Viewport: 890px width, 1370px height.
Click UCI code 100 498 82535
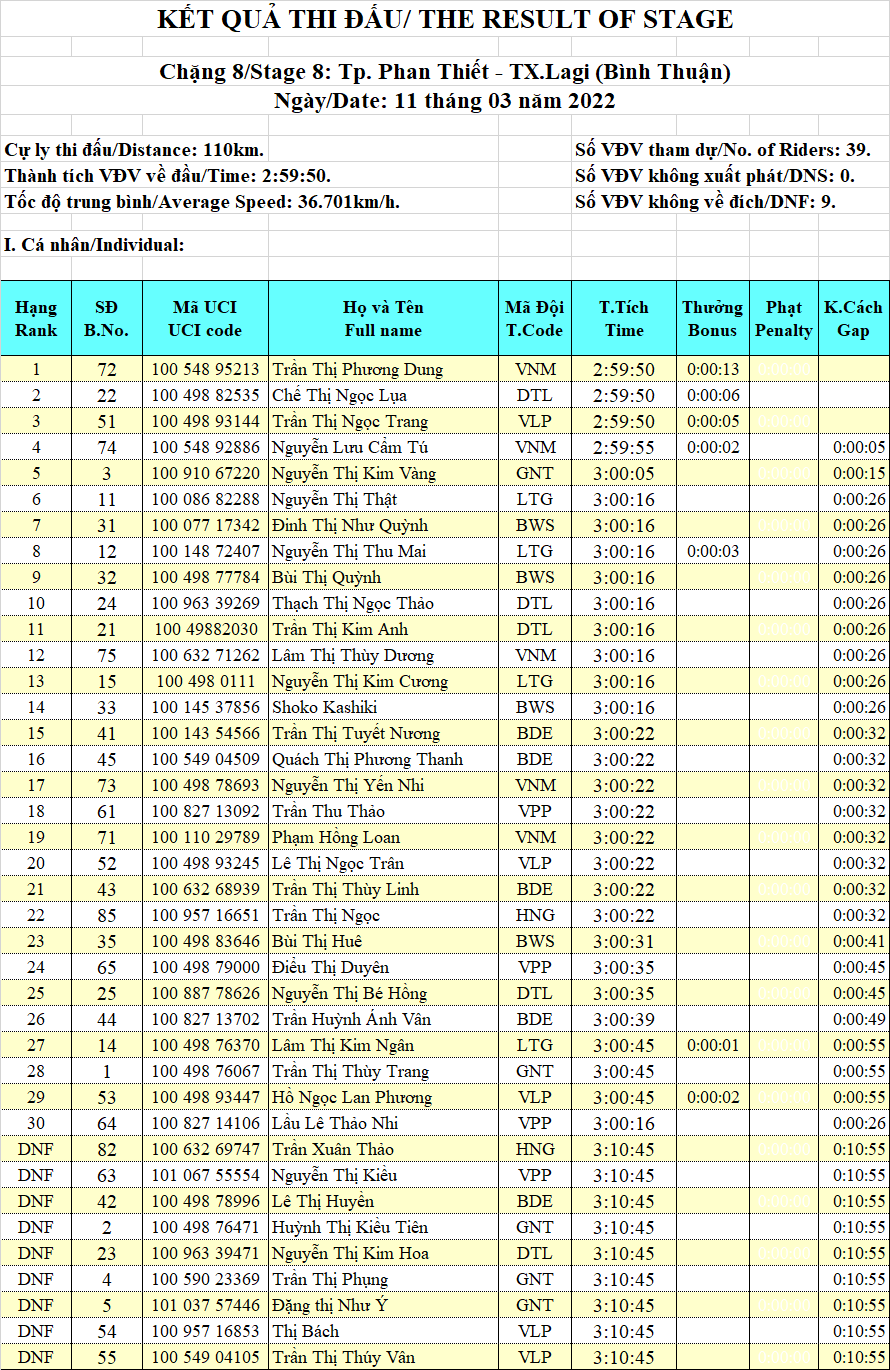pos(205,395)
